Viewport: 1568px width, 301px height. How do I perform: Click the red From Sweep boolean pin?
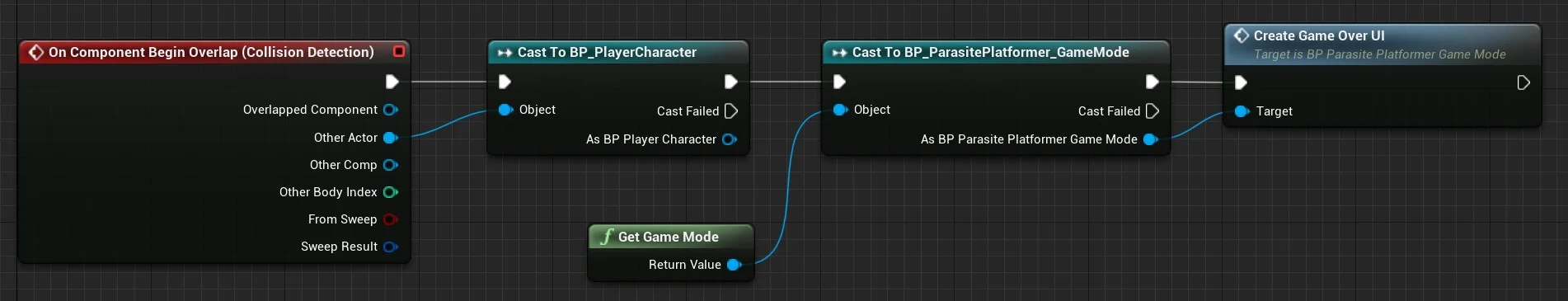391,219
